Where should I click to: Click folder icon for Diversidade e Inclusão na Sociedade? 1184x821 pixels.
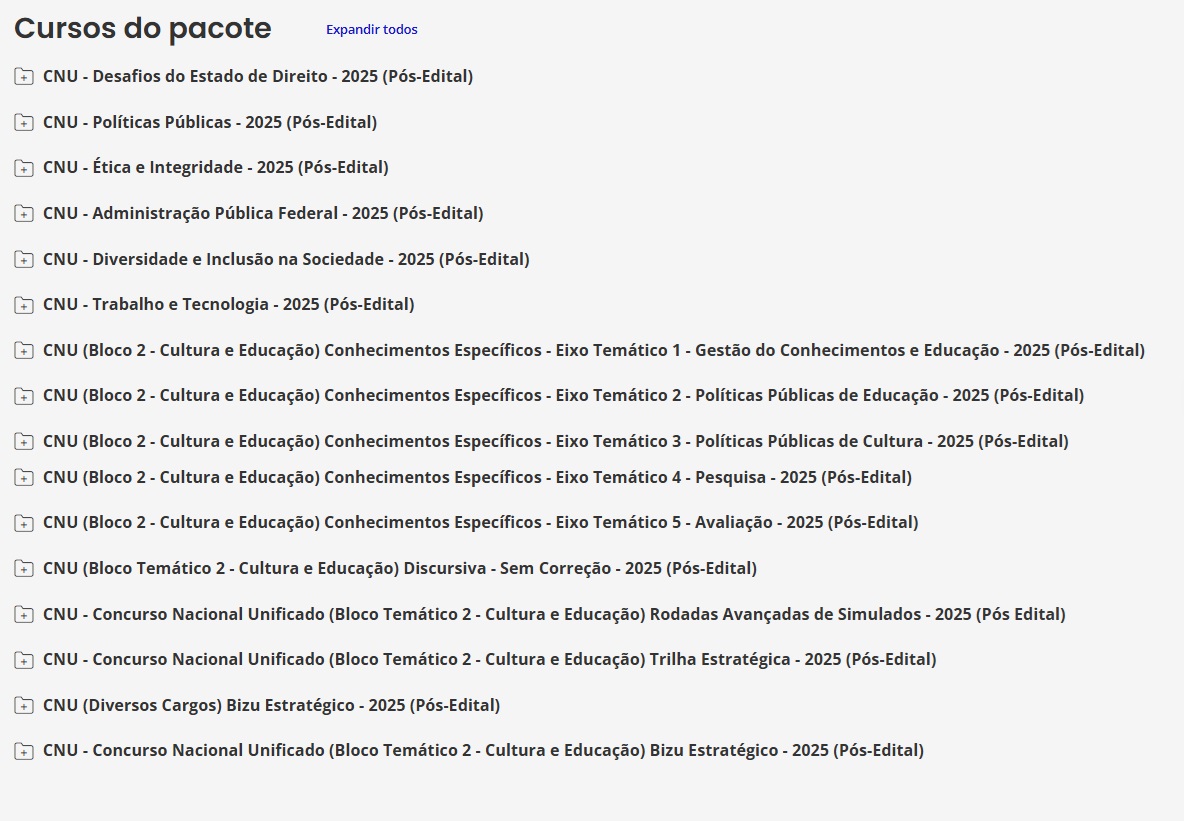click(x=23, y=259)
